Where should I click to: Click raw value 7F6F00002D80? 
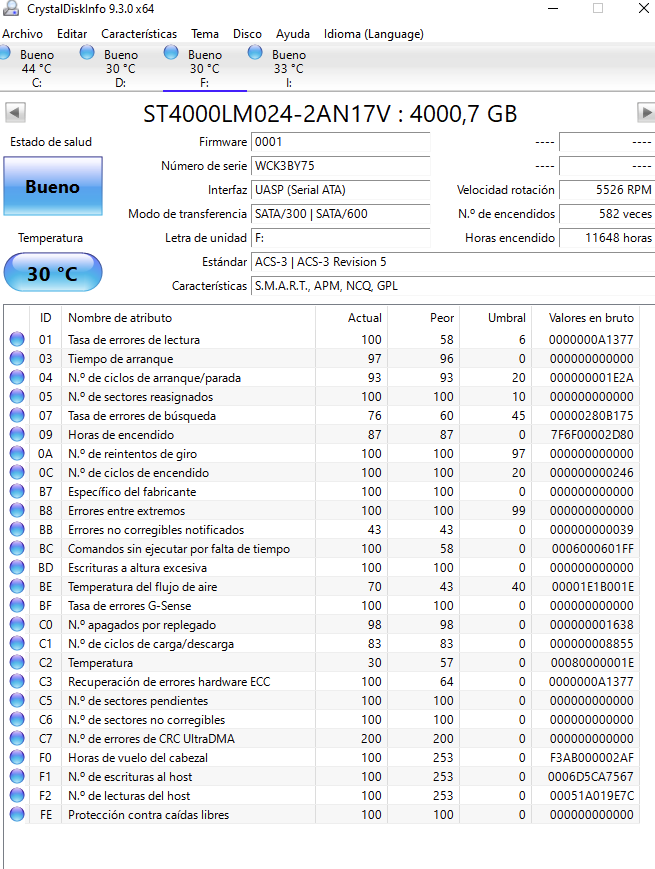point(592,434)
